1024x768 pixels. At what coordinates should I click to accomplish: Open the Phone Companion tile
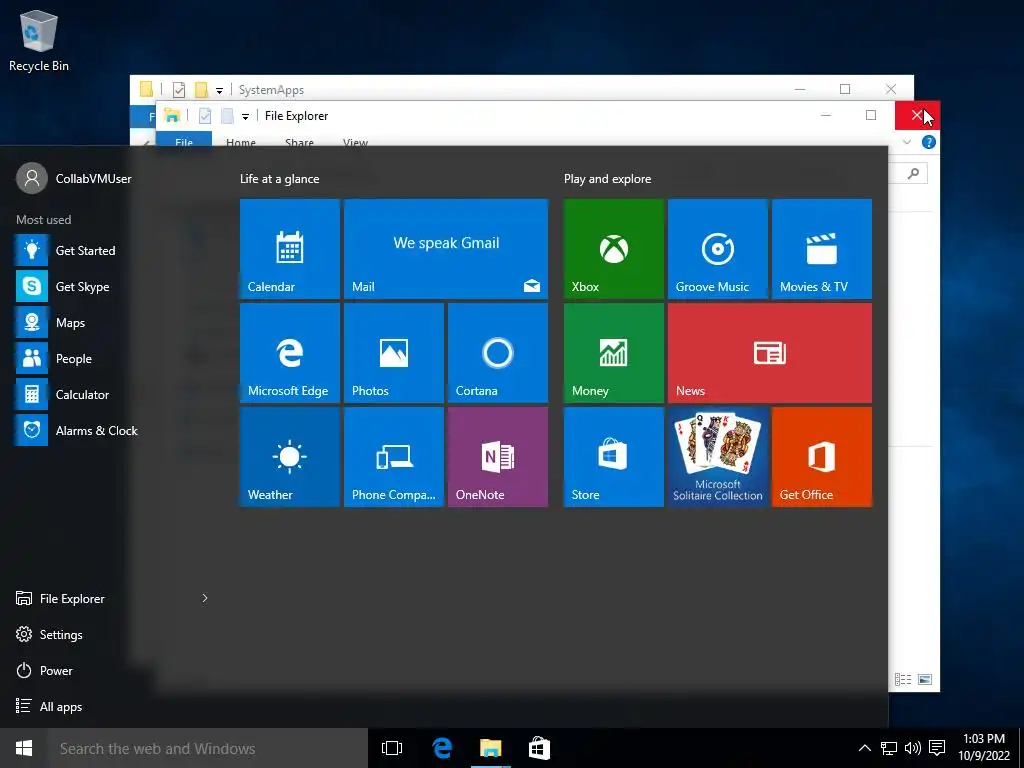coord(394,457)
